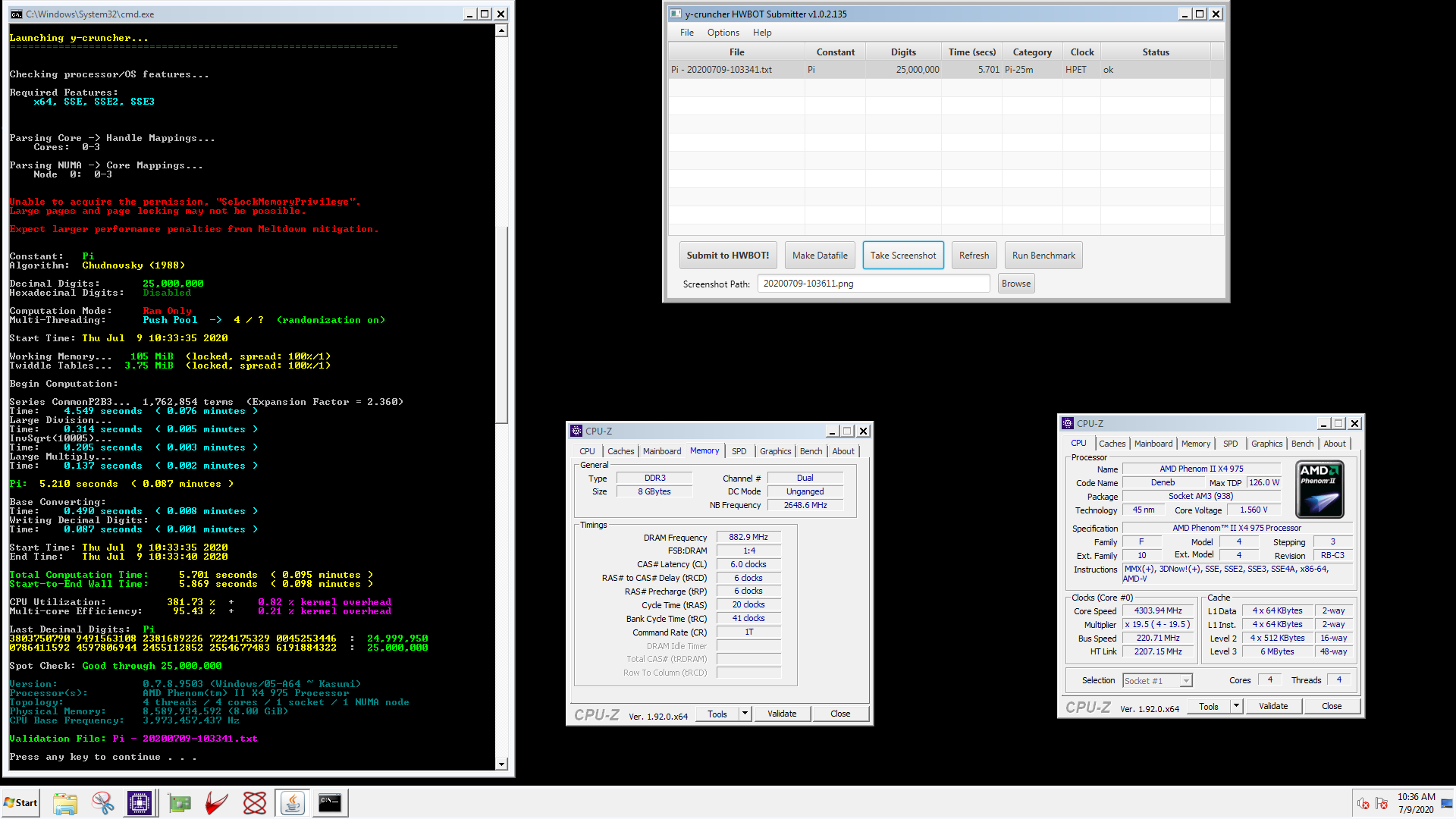Launch the Snipping Tool taskbar icon
The image size is (1456, 819).
coord(103,803)
